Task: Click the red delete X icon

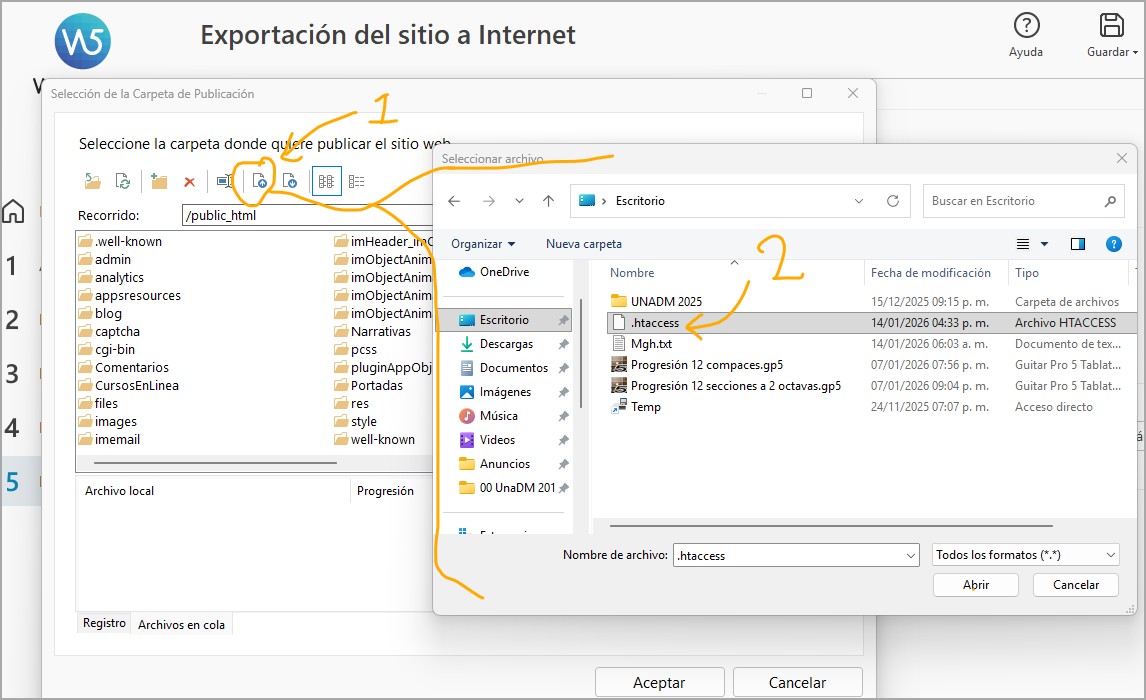Action: click(x=189, y=181)
